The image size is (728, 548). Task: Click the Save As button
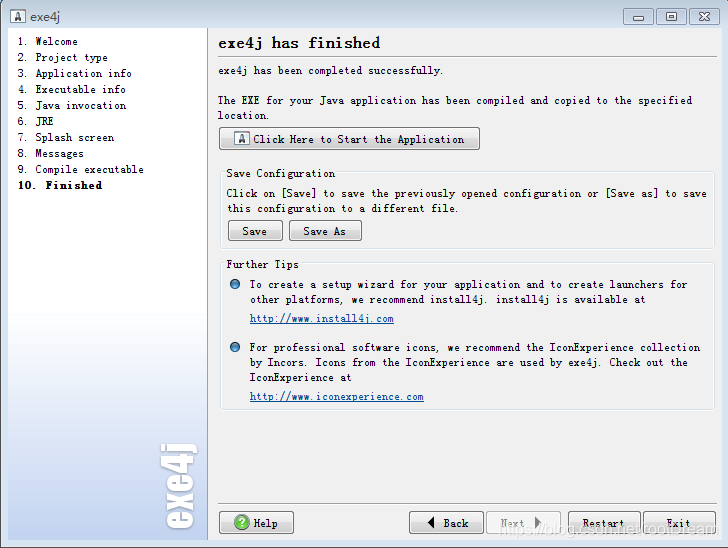click(x=325, y=231)
